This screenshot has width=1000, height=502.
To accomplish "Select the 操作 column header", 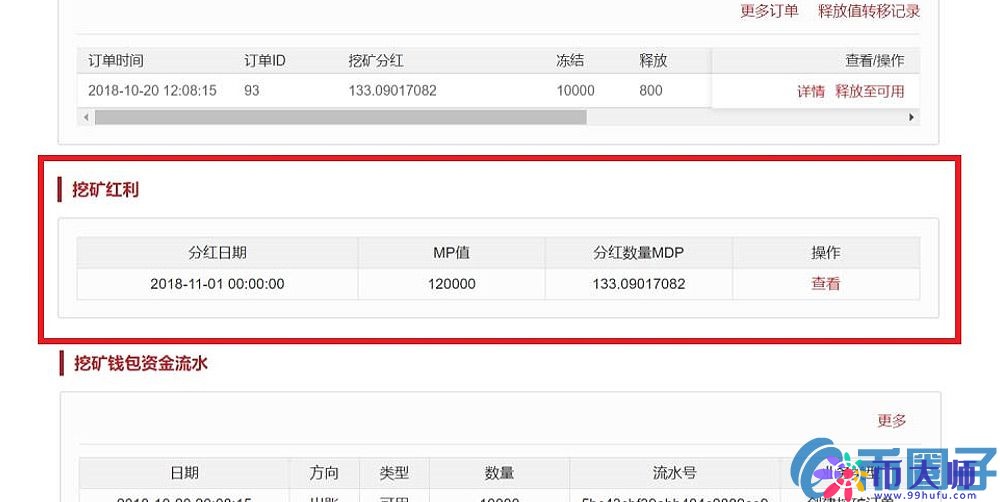I will (826, 253).
